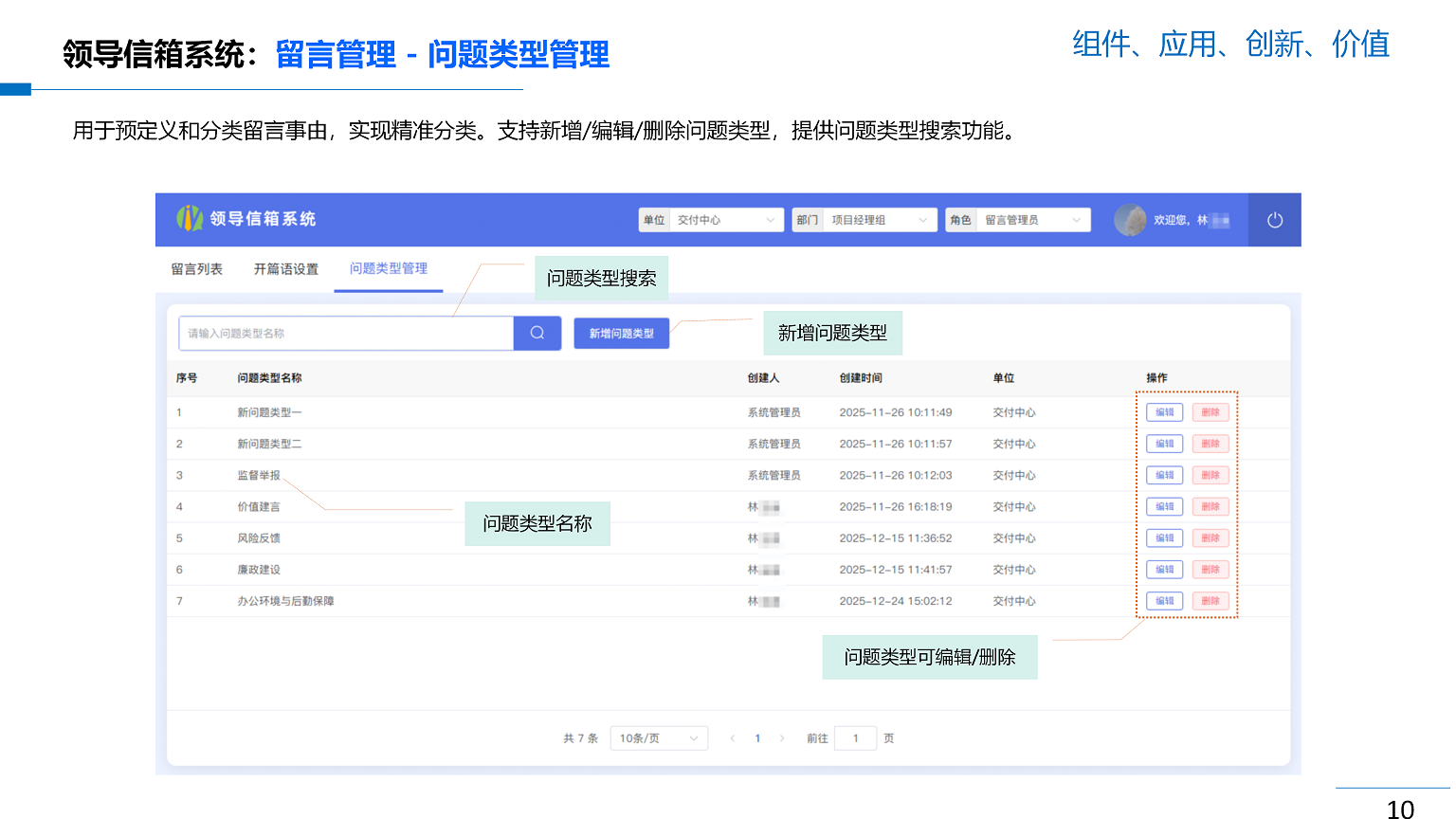Switch to the 留言列表 tab

(196, 269)
